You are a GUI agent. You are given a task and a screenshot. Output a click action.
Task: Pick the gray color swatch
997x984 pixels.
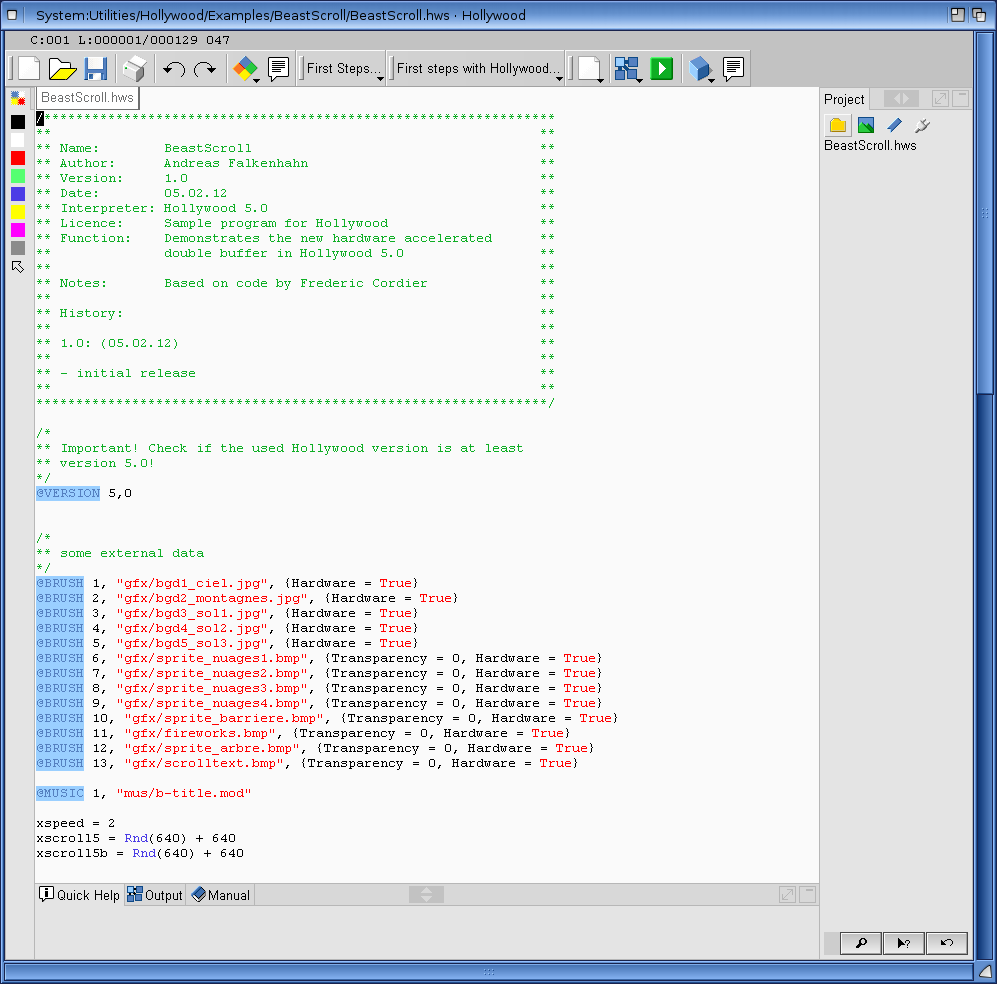[x=18, y=248]
